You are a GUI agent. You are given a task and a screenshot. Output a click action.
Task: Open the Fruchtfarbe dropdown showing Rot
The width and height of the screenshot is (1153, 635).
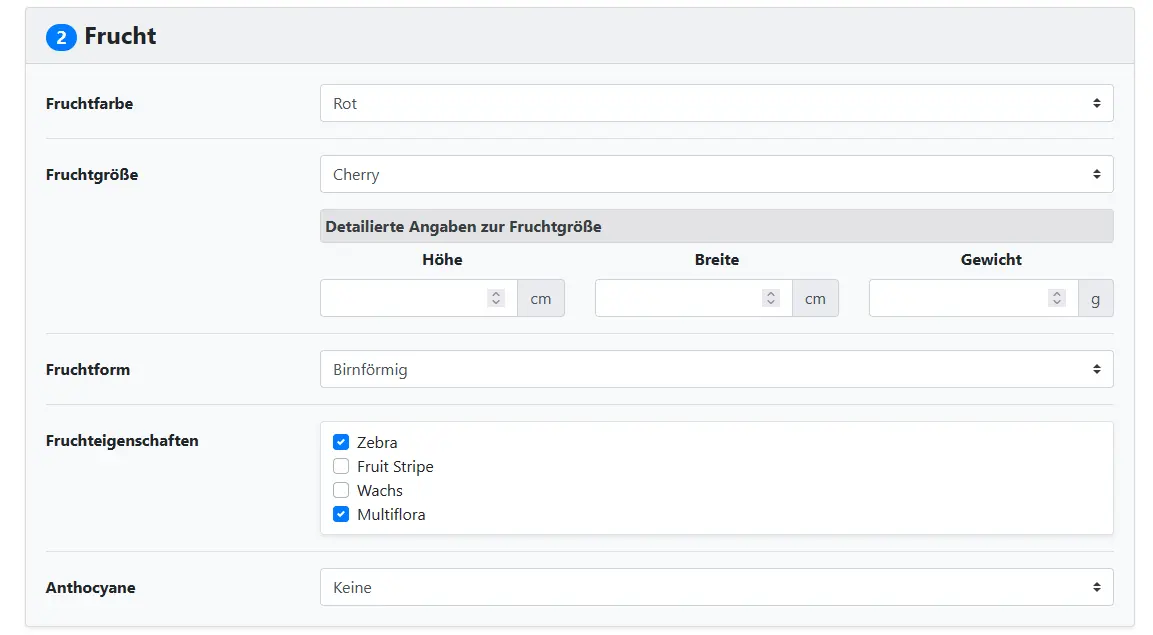716,103
